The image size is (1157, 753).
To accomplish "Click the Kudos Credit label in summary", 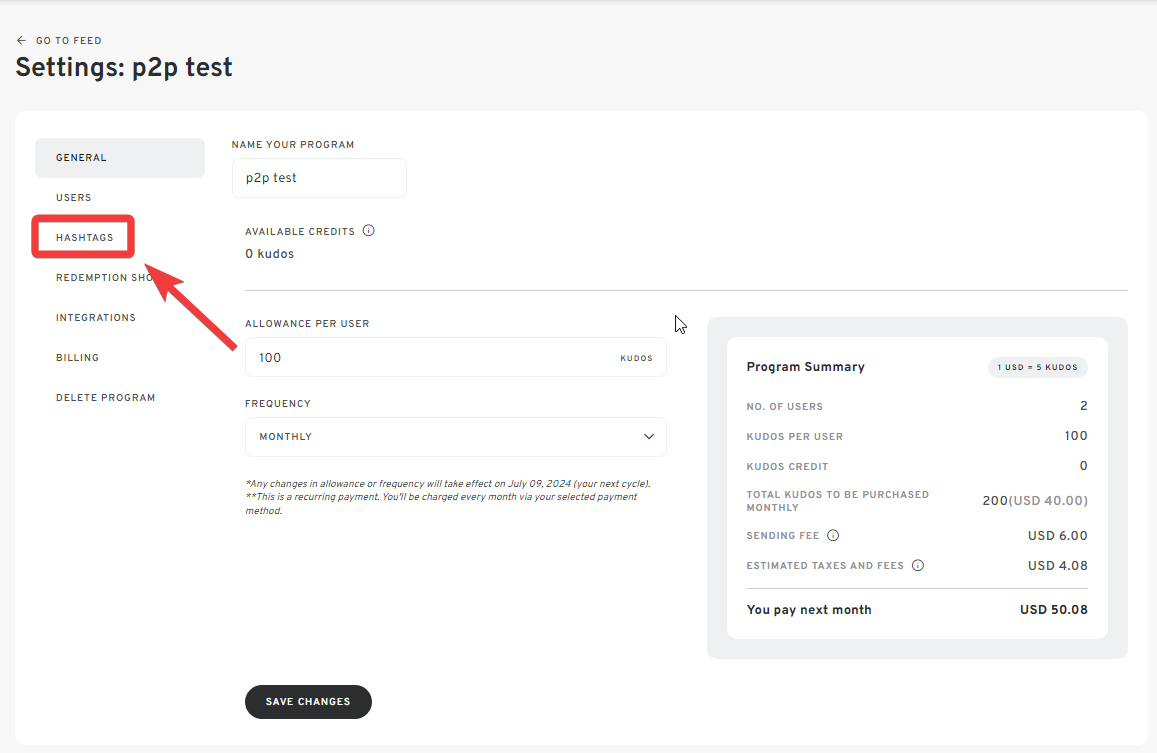I will [x=787, y=467].
